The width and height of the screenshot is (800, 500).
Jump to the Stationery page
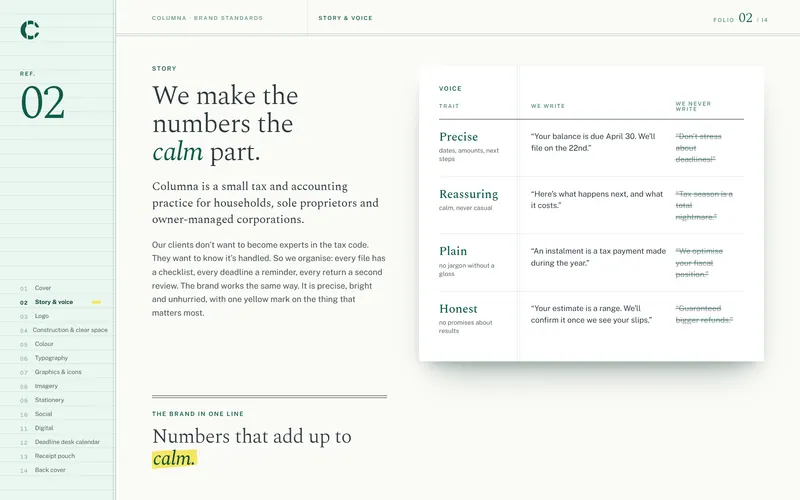(x=49, y=400)
